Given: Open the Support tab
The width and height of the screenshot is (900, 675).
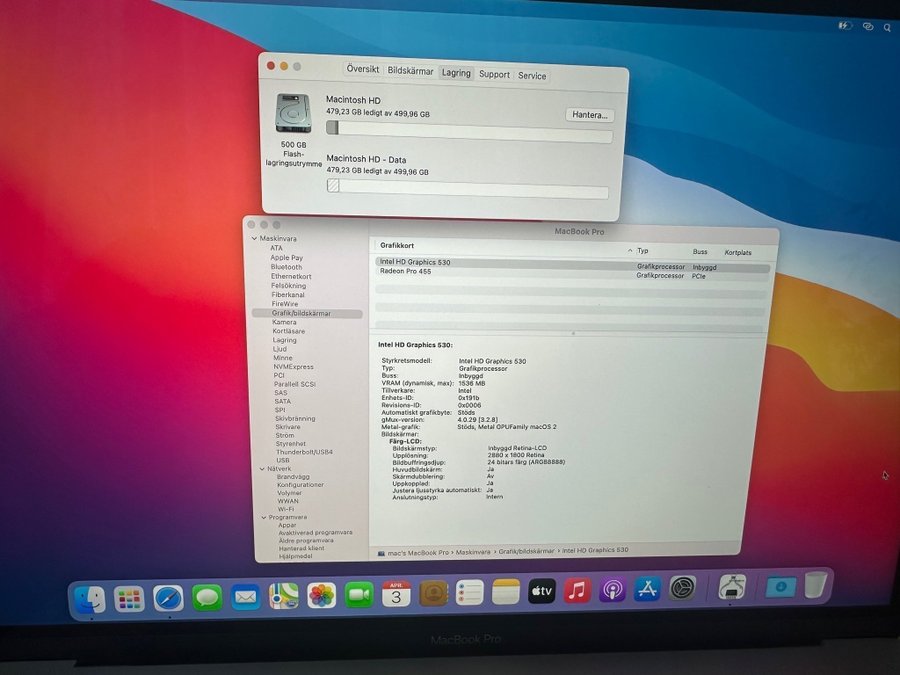Looking at the screenshot, I should point(494,74).
